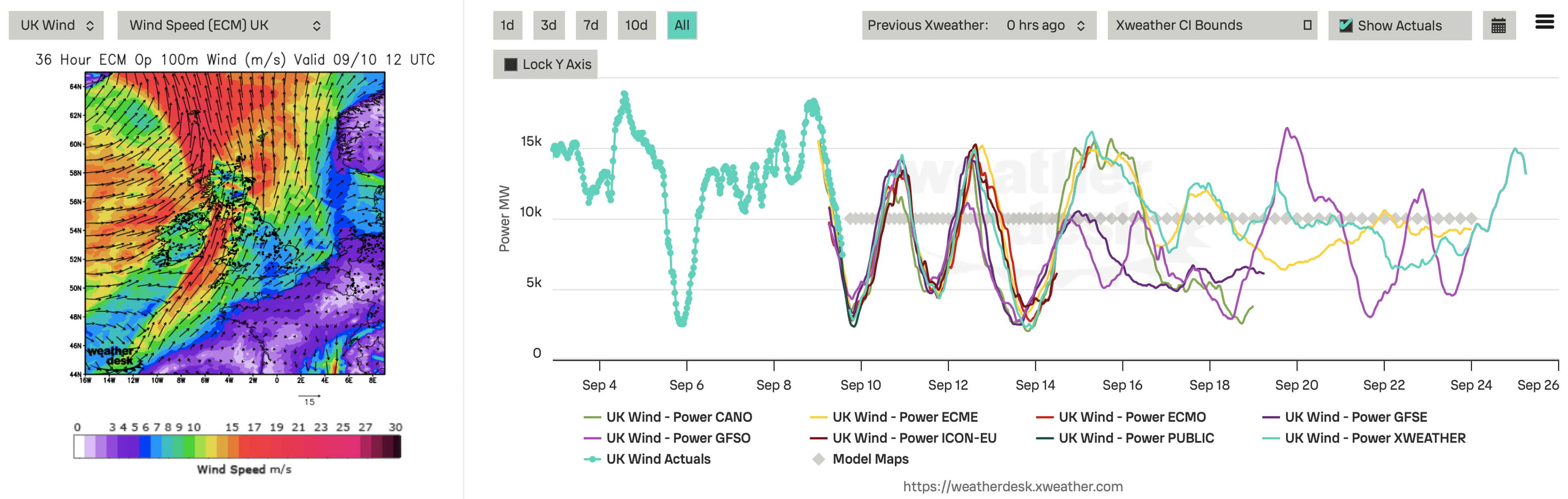Toggle UK Wind - Power ECME legend line
Image resolution: width=1568 pixels, height=499 pixels.
893,417
